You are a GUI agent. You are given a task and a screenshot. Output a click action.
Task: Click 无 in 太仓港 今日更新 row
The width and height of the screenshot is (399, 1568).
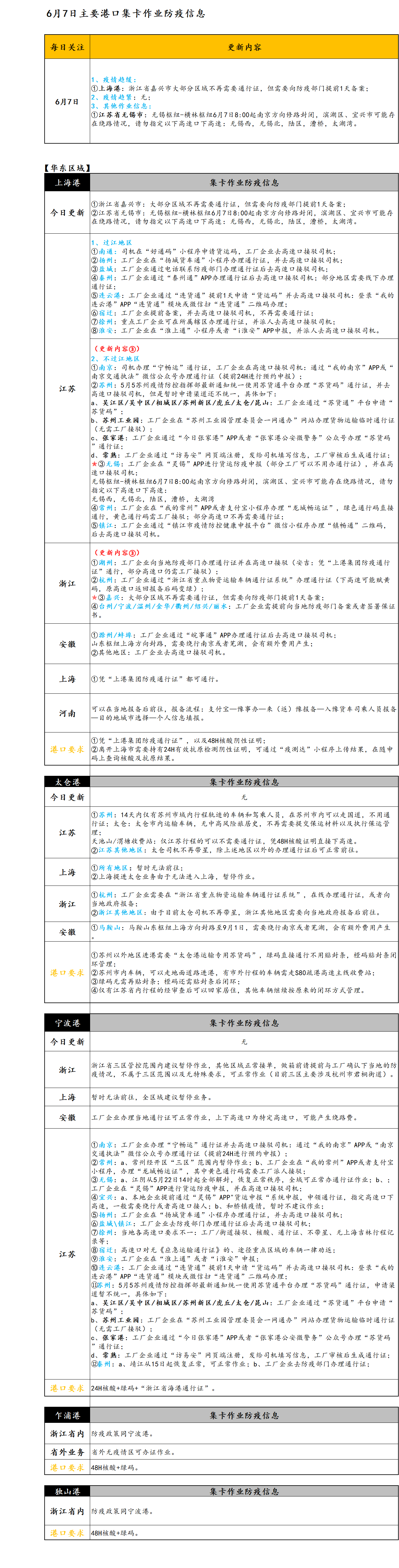244,797
